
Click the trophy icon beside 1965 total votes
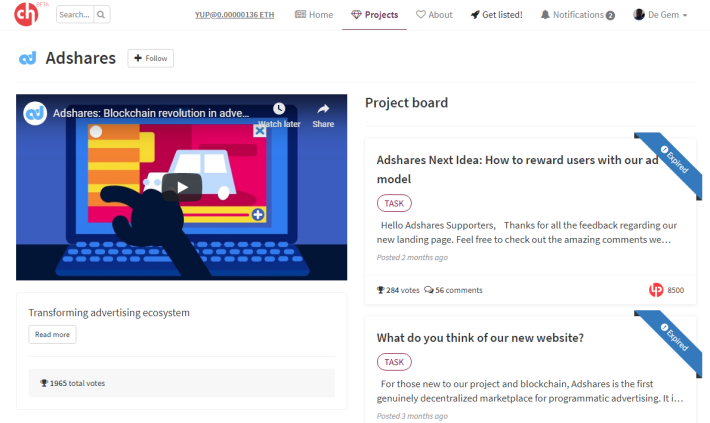(x=44, y=383)
